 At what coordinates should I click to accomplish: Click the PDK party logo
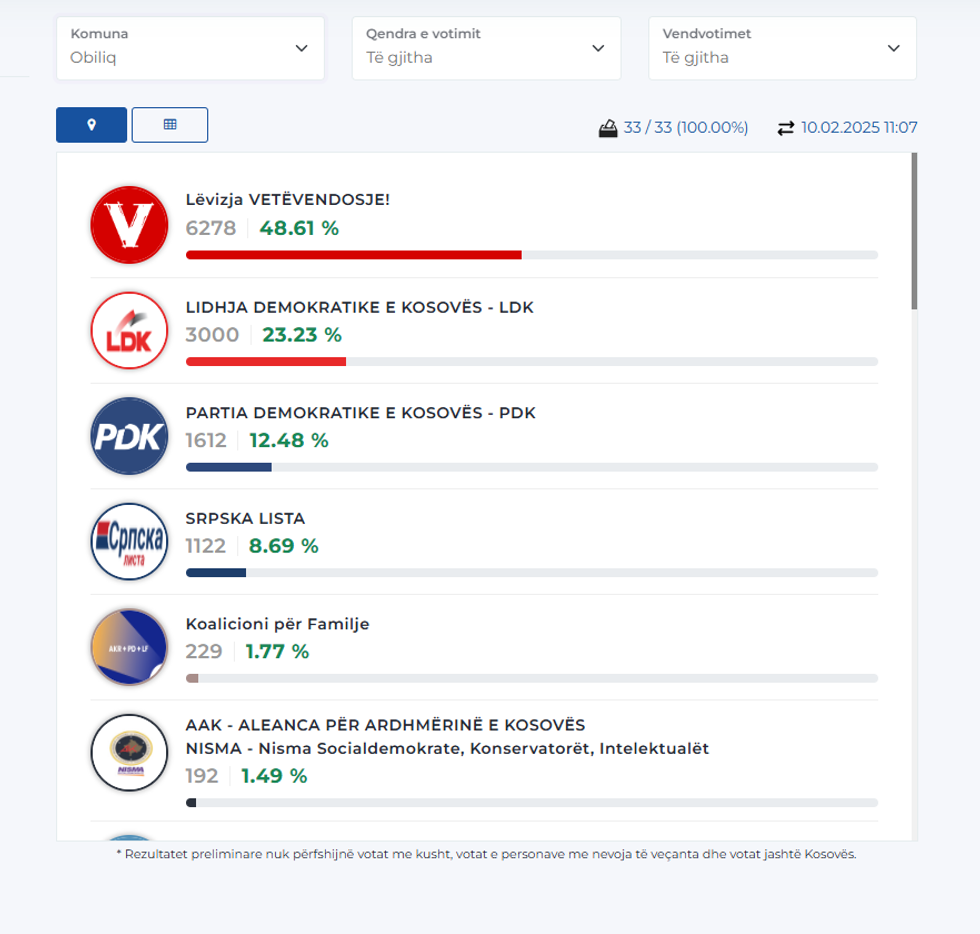coord(129,436)
